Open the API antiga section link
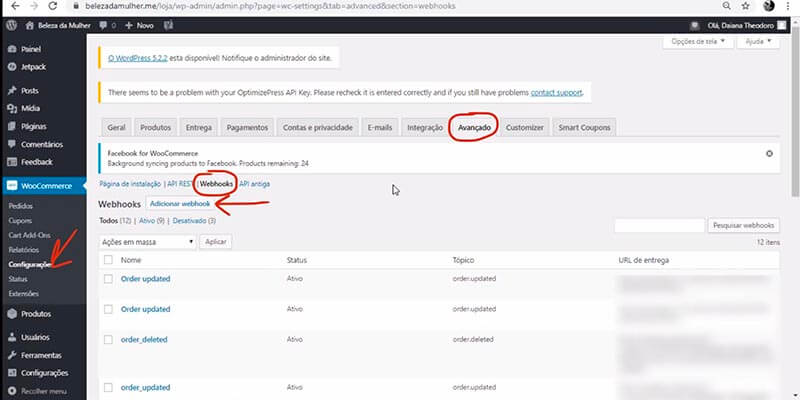This screenshot has height=400, width=800. point(255,184)
